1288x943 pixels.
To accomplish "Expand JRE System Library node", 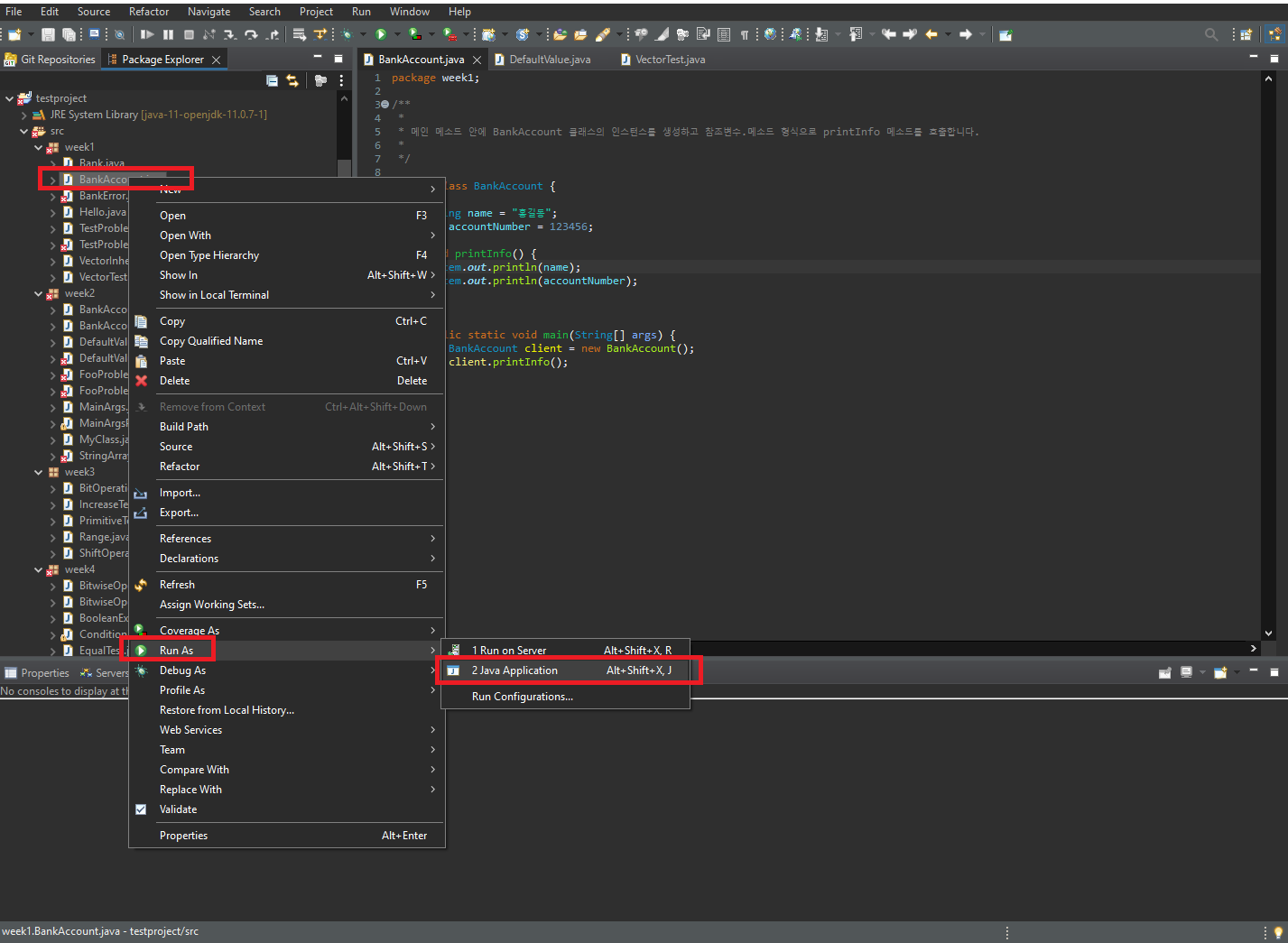I will (24, 115).
